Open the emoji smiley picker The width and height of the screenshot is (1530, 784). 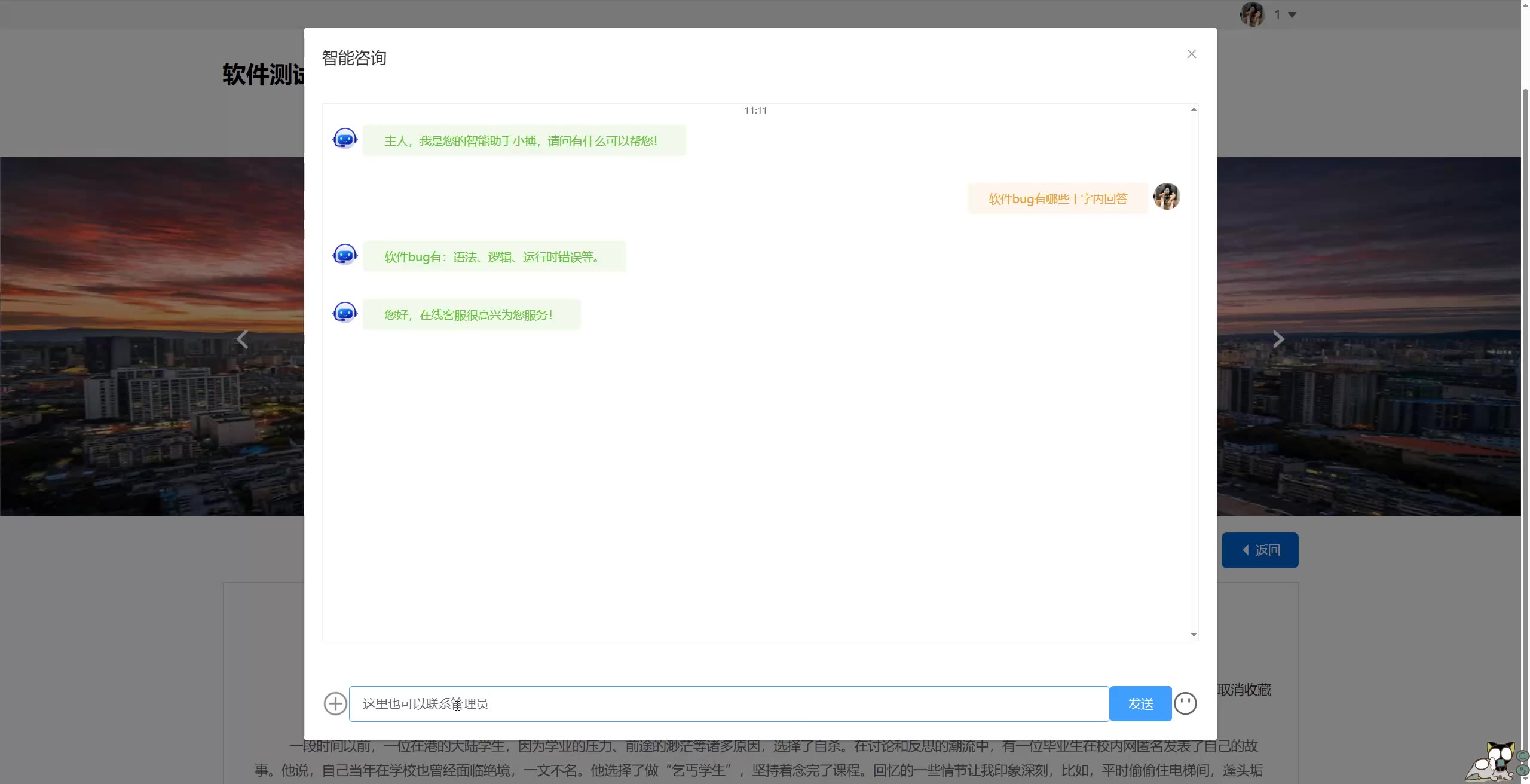1185,703
